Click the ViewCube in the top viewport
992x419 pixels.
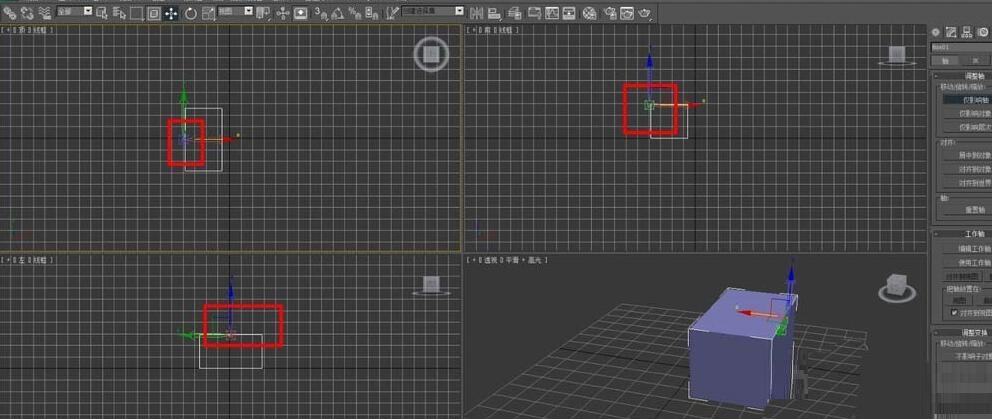(x=431, y=55)
